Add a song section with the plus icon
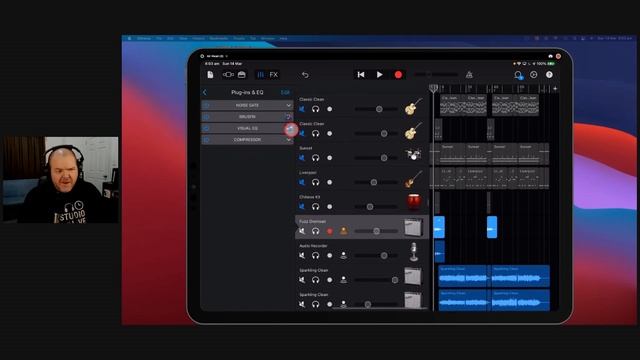The height and width of the screenshot is (360, 640). 555,89
